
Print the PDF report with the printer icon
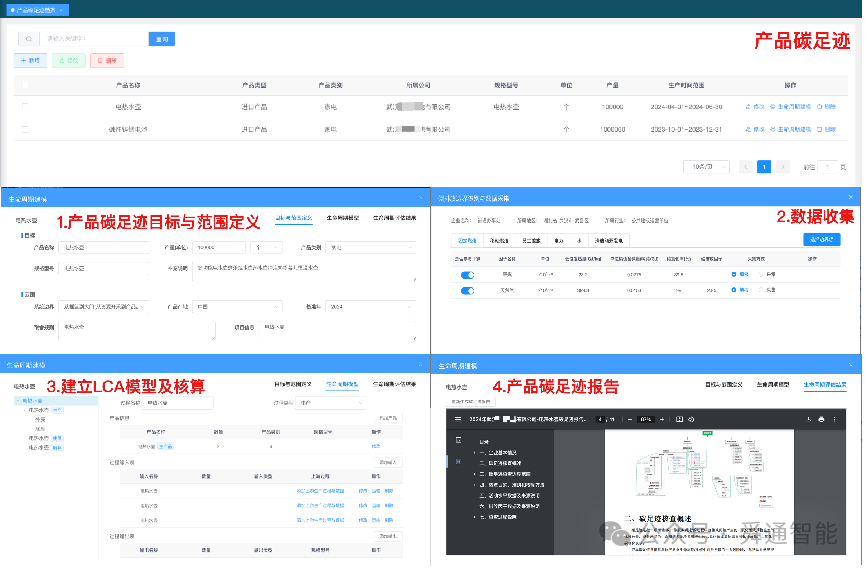[821, 420]
